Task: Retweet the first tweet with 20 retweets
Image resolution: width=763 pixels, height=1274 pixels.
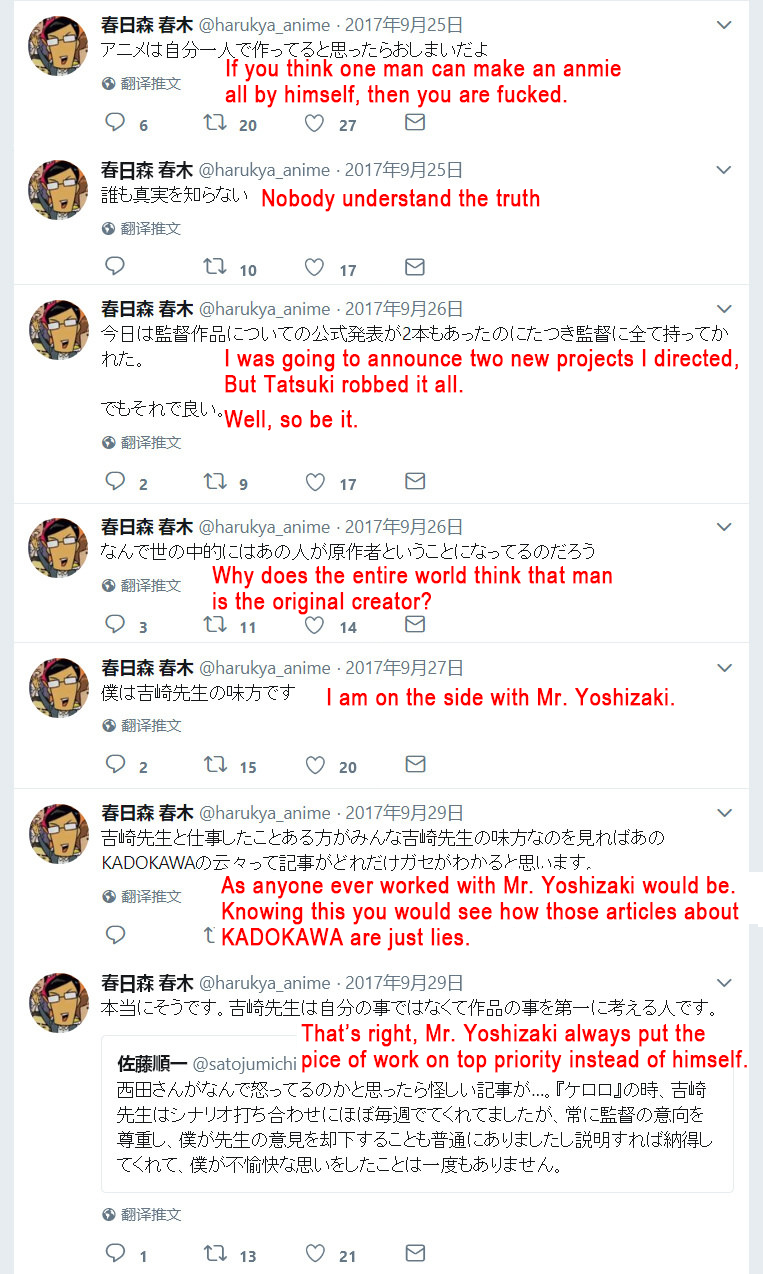Action: (214, 123)
